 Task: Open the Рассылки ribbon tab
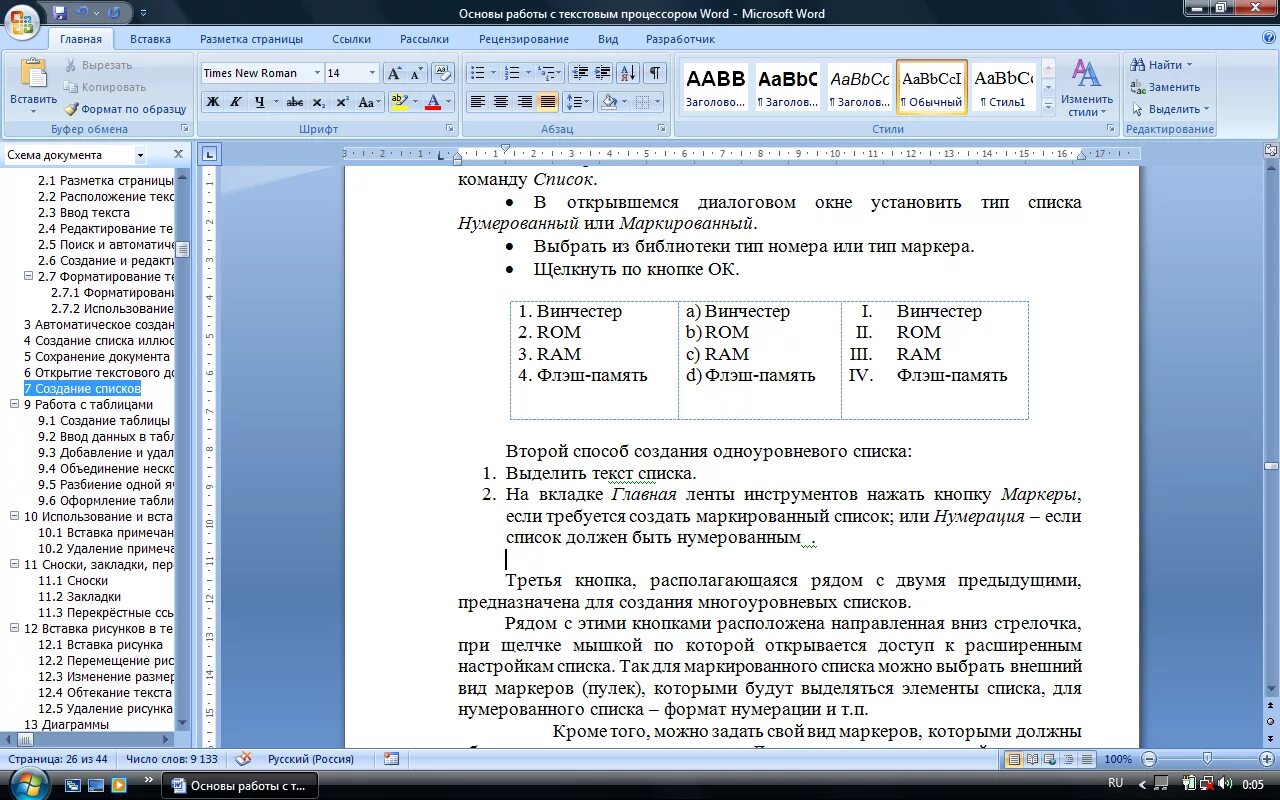pos(424,39)
